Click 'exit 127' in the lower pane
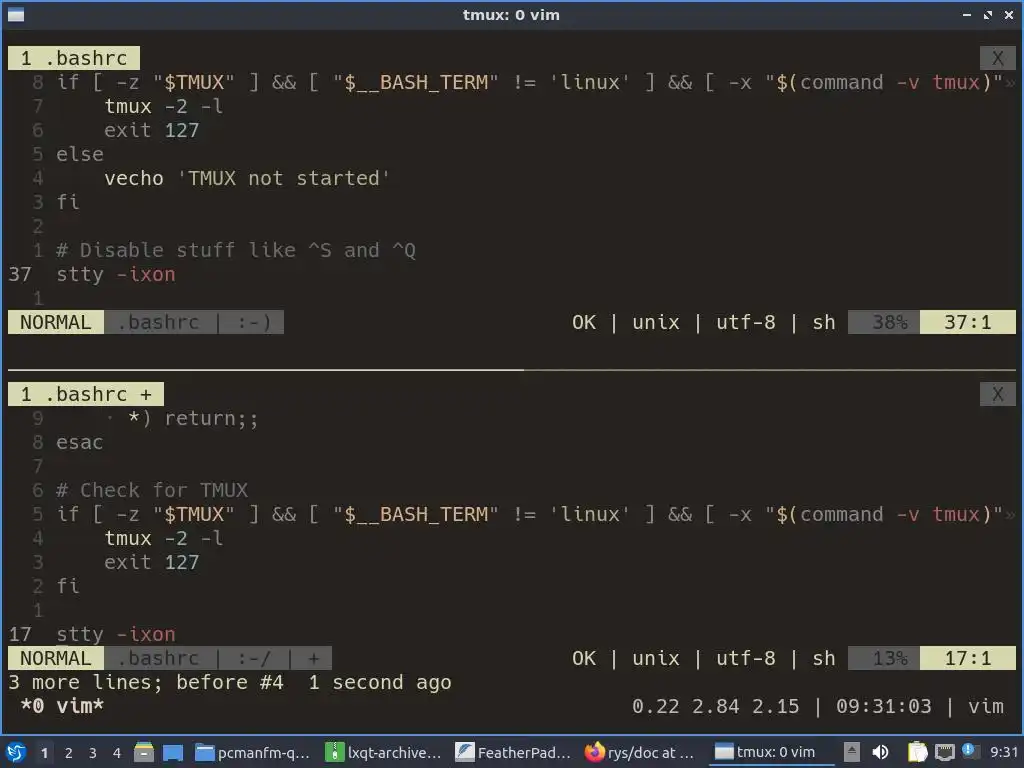Viewport: 1024px width, 768px height. click(x=152, y=562)
